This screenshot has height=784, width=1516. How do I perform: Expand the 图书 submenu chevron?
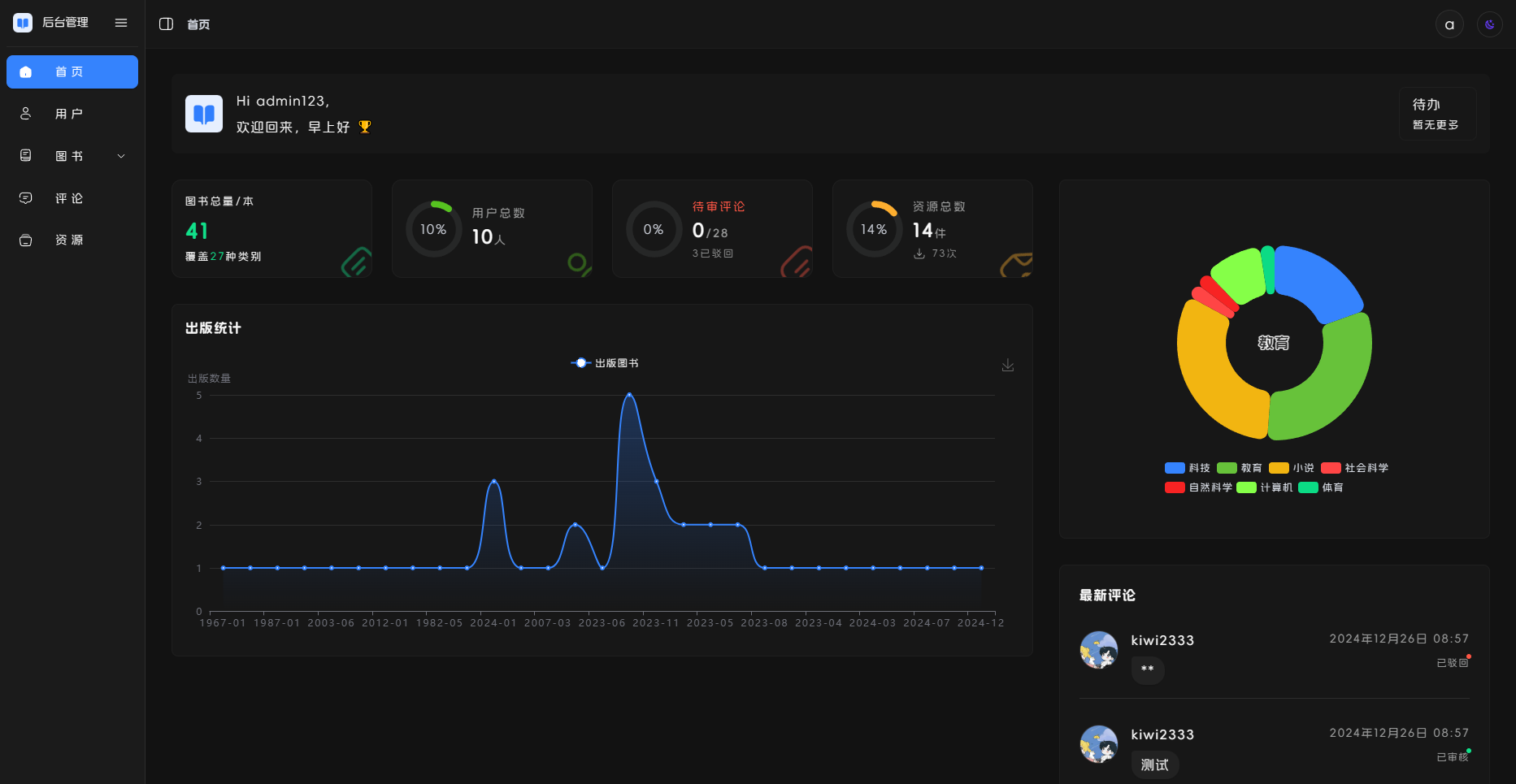[121, 156]
